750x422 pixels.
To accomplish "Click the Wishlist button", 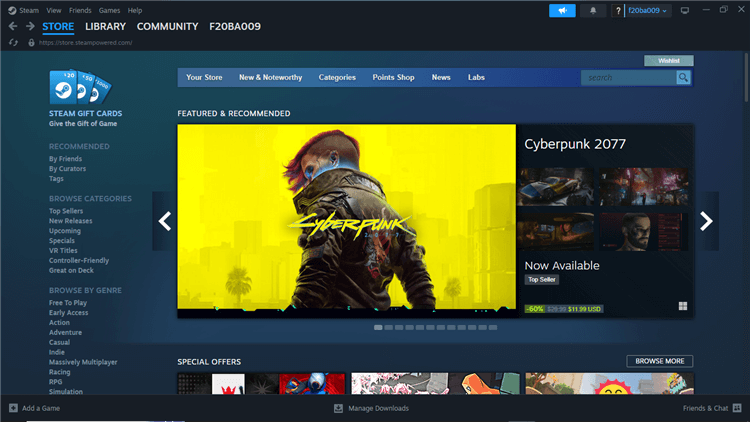I will click(669, 61).
